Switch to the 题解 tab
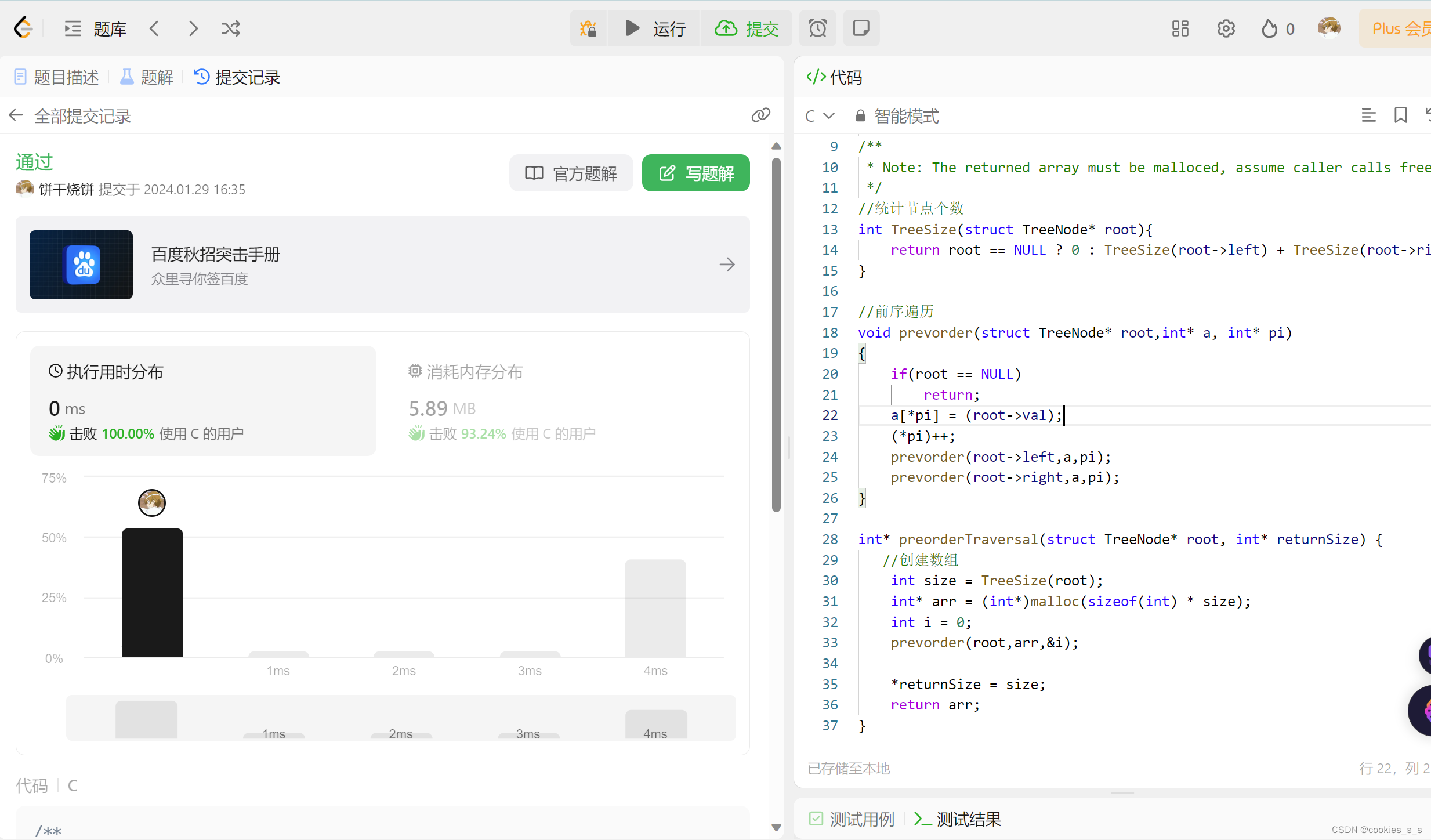Screen dimensions: 1431x840 click(147, 77)
